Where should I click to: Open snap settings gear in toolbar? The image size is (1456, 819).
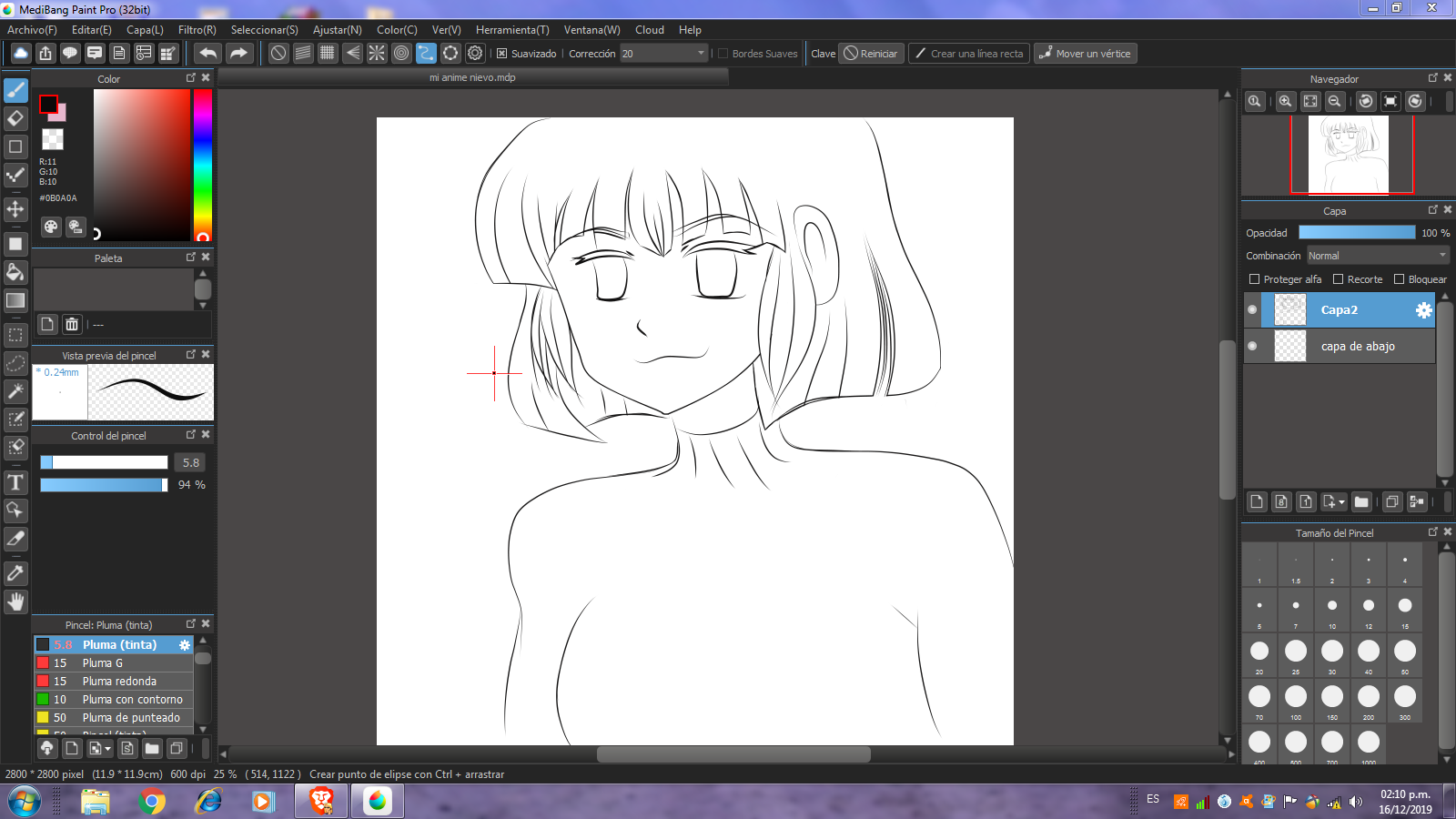pos(475,53)
